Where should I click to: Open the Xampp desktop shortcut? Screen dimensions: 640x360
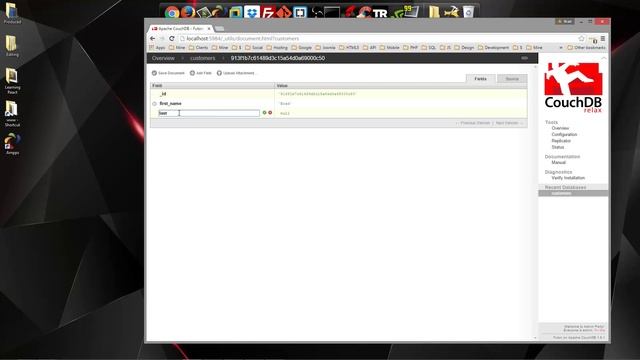pyautogui.click(x=12, y=144)
